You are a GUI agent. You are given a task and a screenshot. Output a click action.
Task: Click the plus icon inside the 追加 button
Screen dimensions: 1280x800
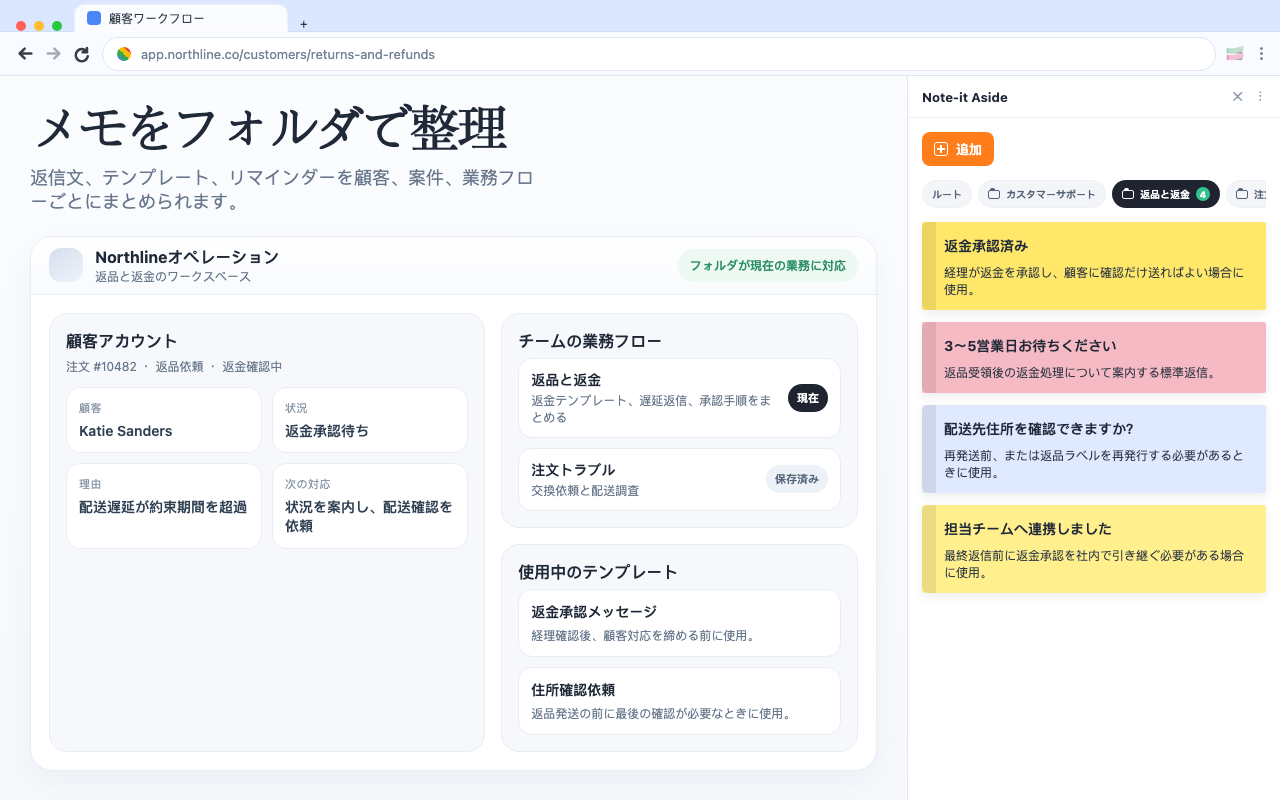click(x=940, y=148)
